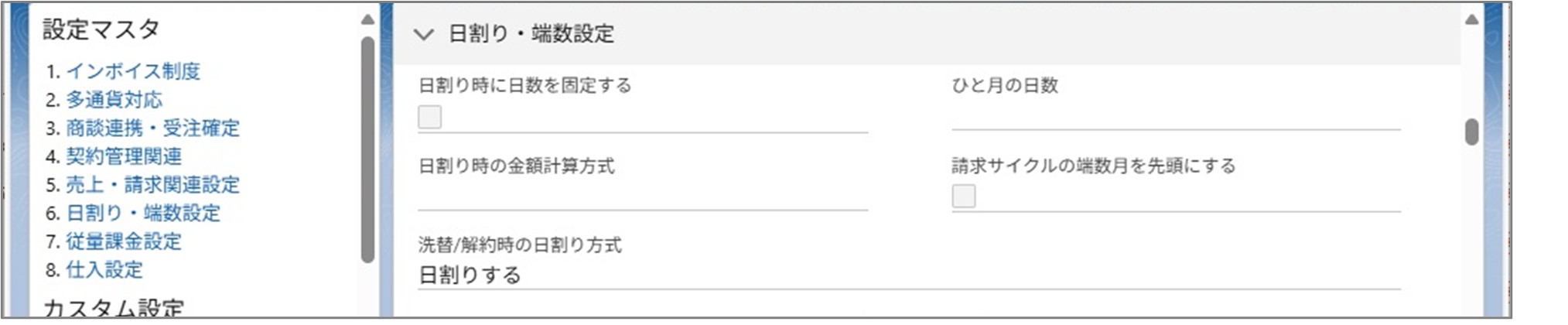Image resolution: width=1568 pixels, height=325 pixels.
Task: Open インボイス制度 link in sidebar
Action: [x=133, y=71]
